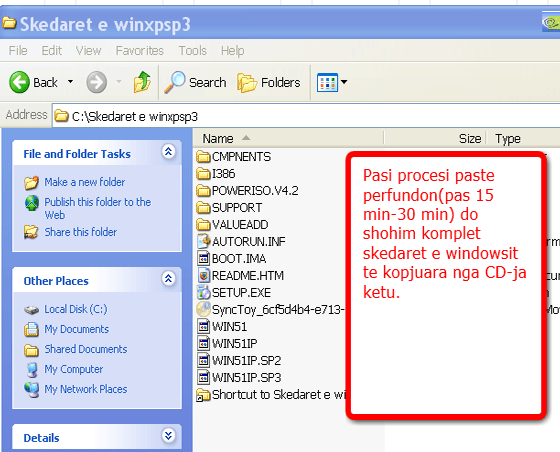The height and width of the screenshot is (452, 560).
Task: Select Shortcut to Skedaret shortcut icon
Action: click(x=204, y=395)
